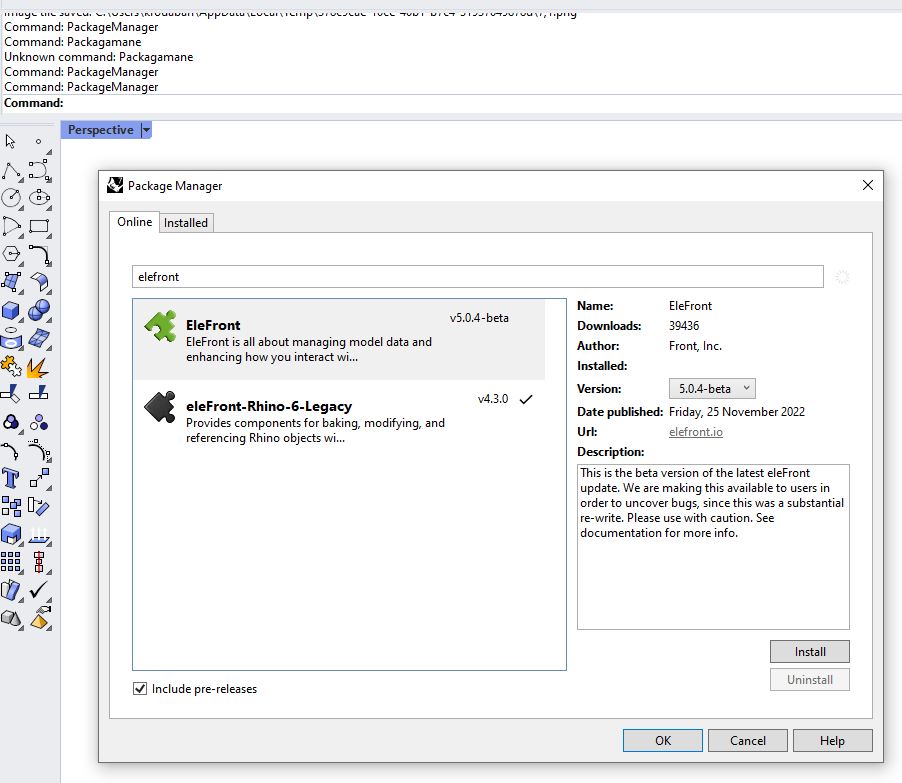Click the Help button
902x783 pixels.
[831, 741]
